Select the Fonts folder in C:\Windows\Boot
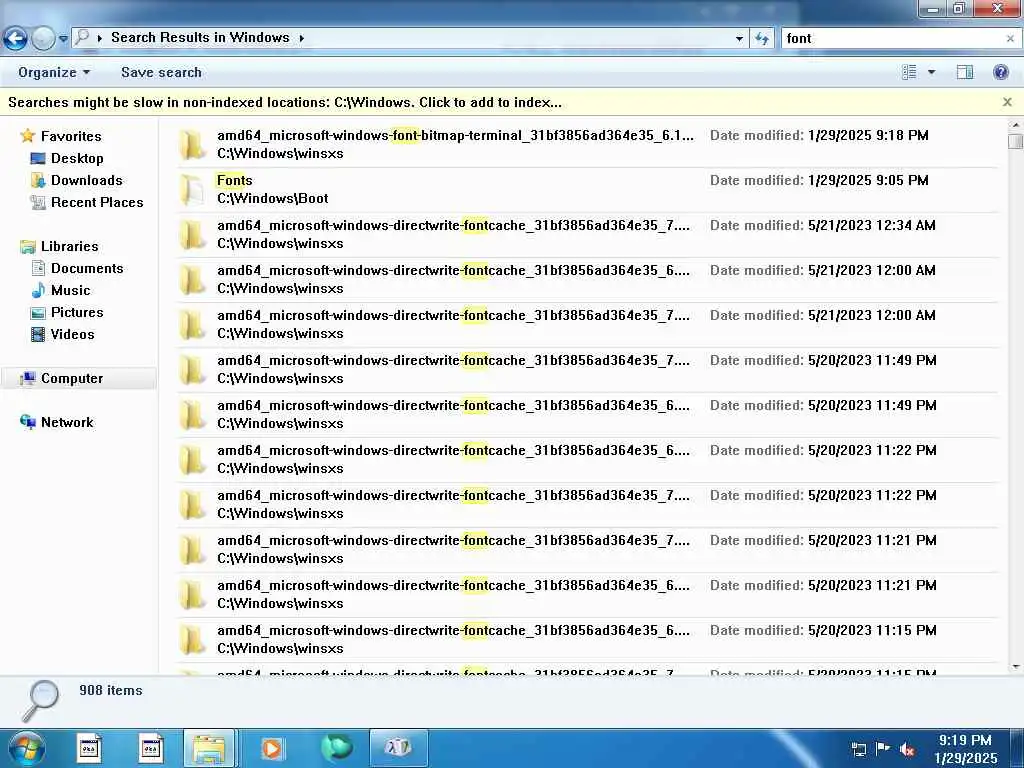The width and height of the screenshot is (1024, 768). (586, 189)
